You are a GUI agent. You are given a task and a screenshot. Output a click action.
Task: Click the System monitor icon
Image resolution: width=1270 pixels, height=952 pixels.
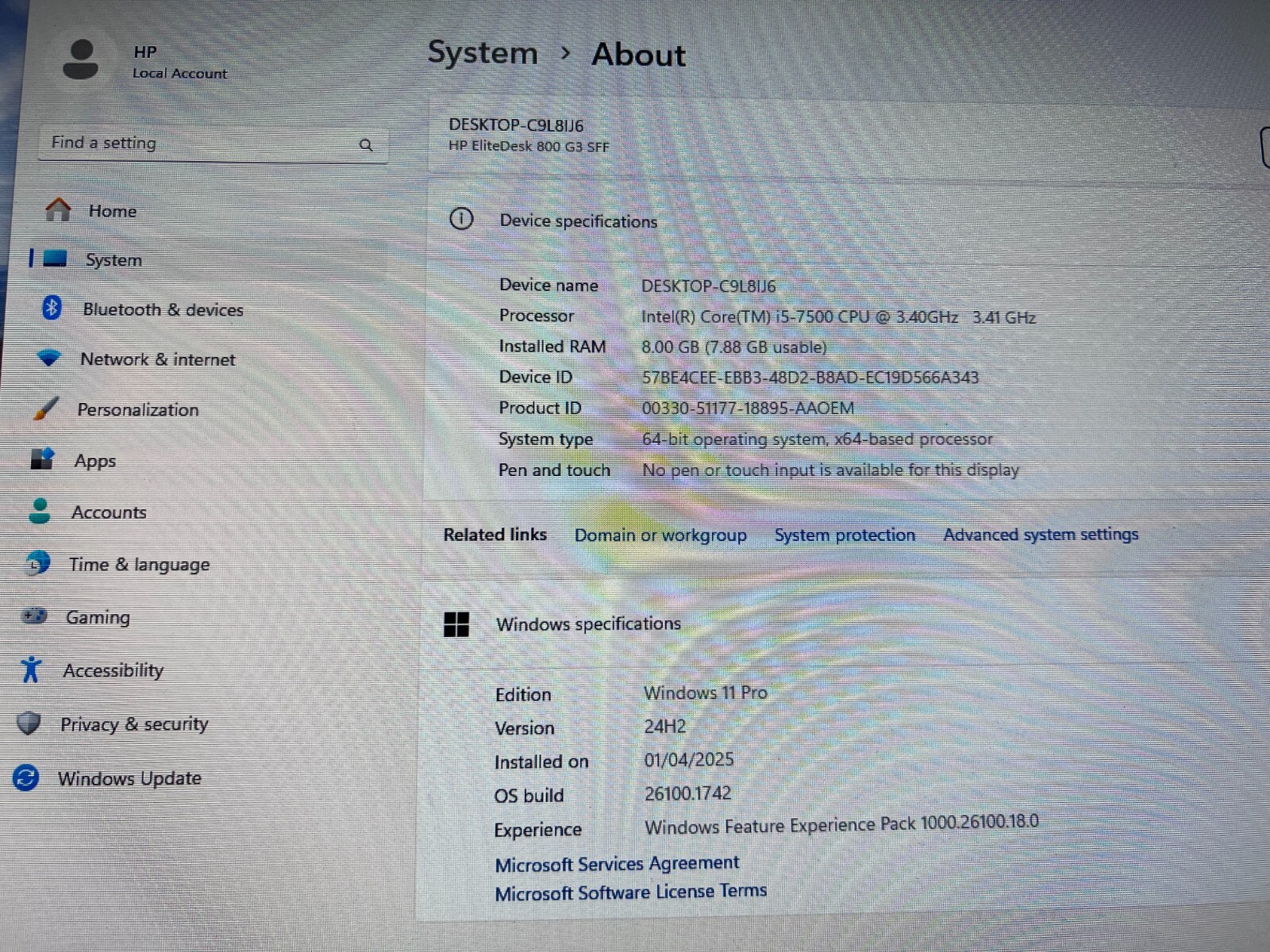55,259
